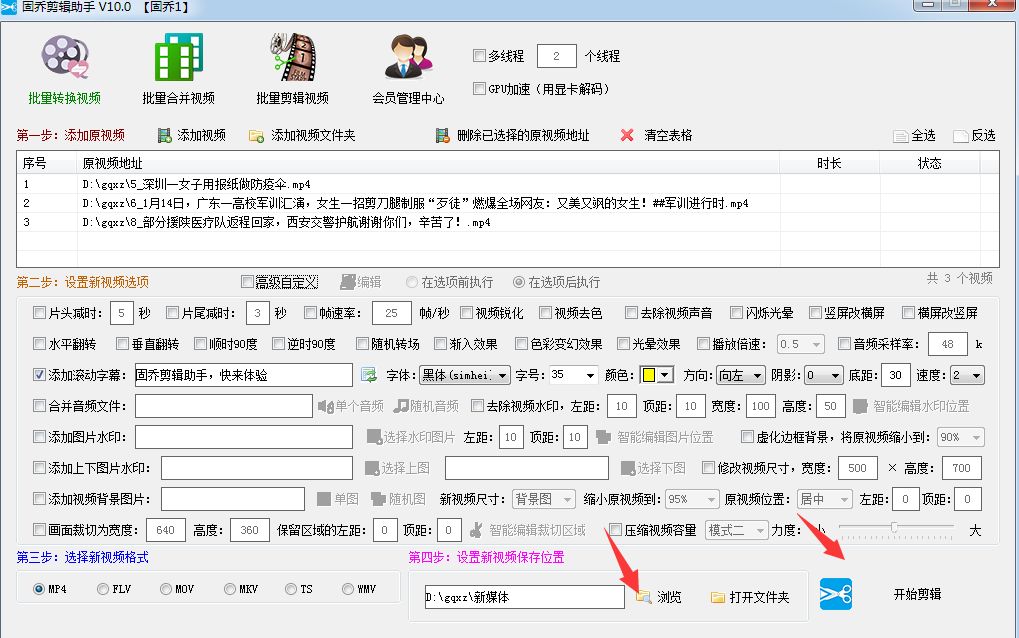Image resolution: width=1019 pixels, height=638 pixels.
Task: Check the 水平翻转 option
Action: [x=39, y=344]
